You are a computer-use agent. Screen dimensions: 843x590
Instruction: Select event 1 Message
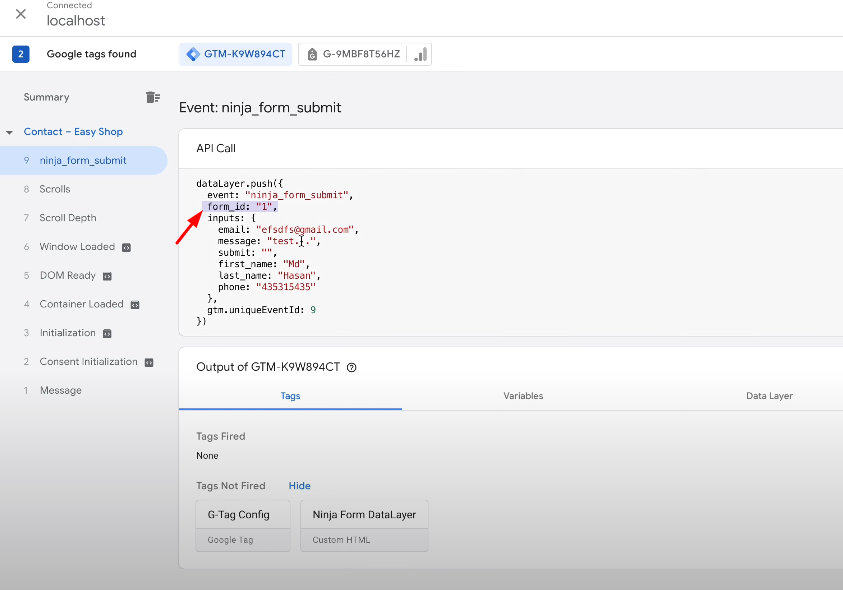click(x=60, y=390)
